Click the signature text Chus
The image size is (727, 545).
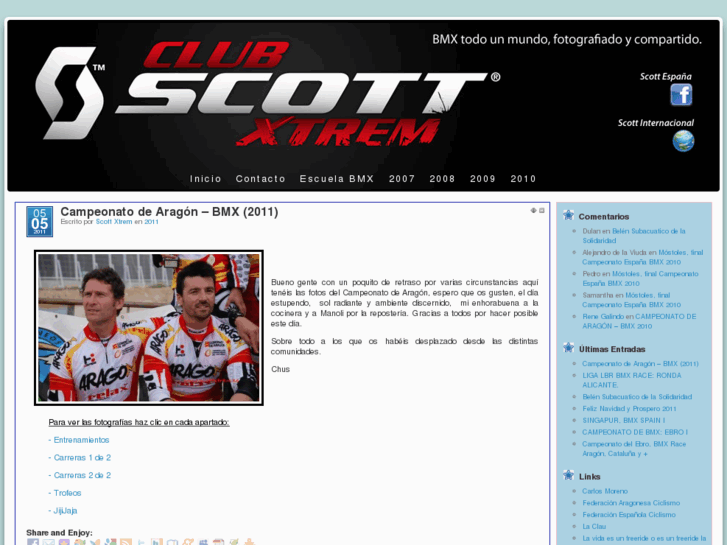[280, 369]
